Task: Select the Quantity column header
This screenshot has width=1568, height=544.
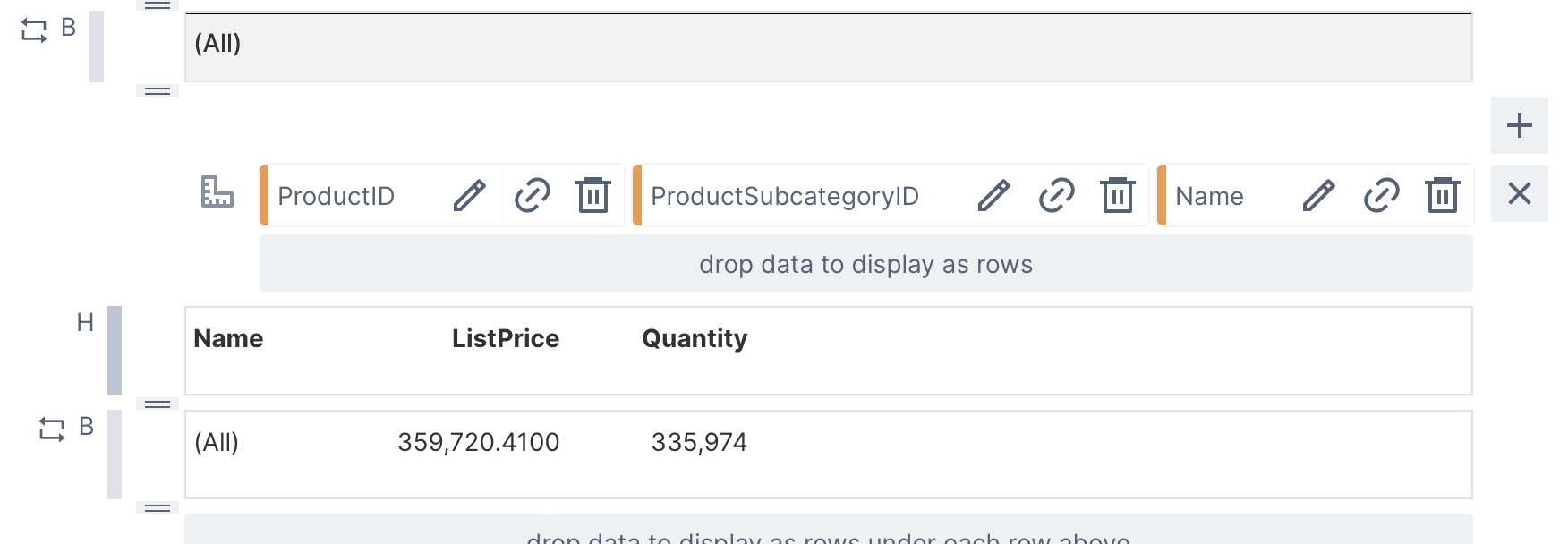Action: pyautogui.click(x=694, y=338)
